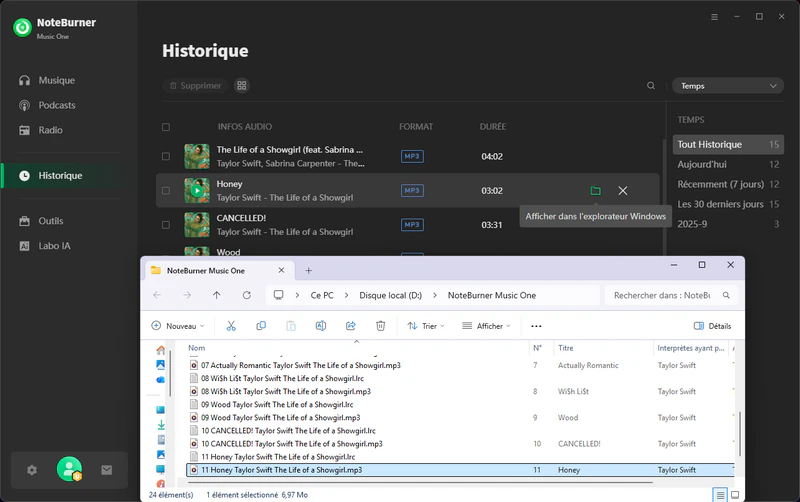Toggle the select-all checkbox in header

[x=166, y=127]
